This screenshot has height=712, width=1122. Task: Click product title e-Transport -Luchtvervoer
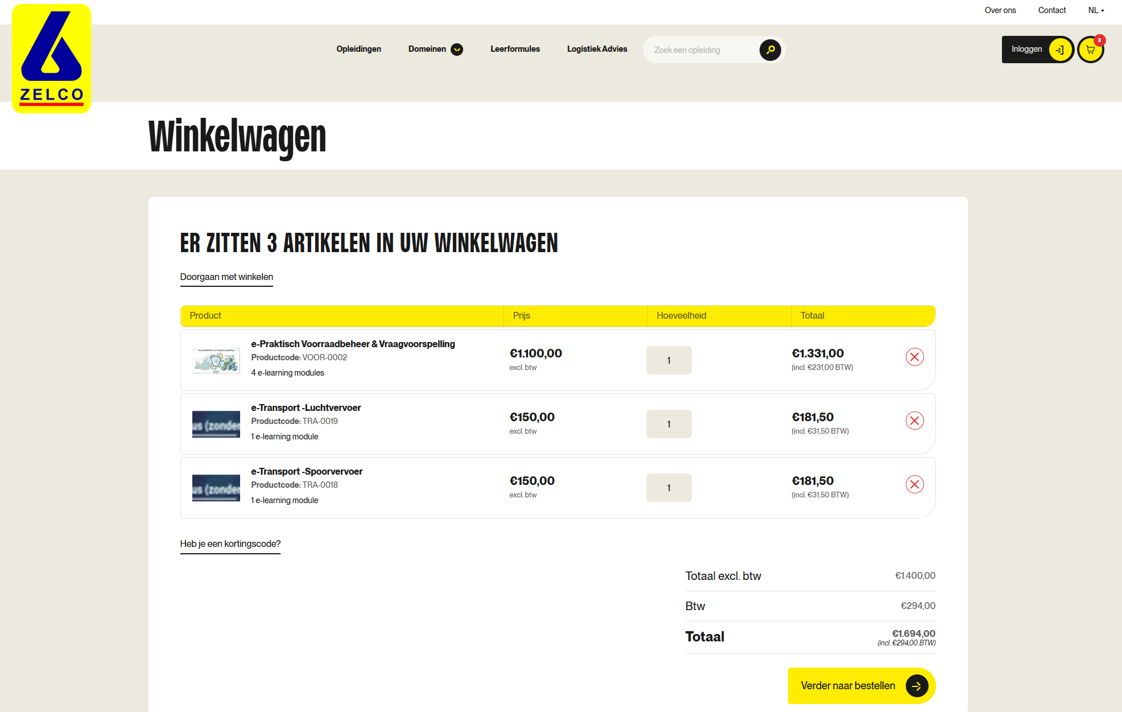click(x=306, y=408)
